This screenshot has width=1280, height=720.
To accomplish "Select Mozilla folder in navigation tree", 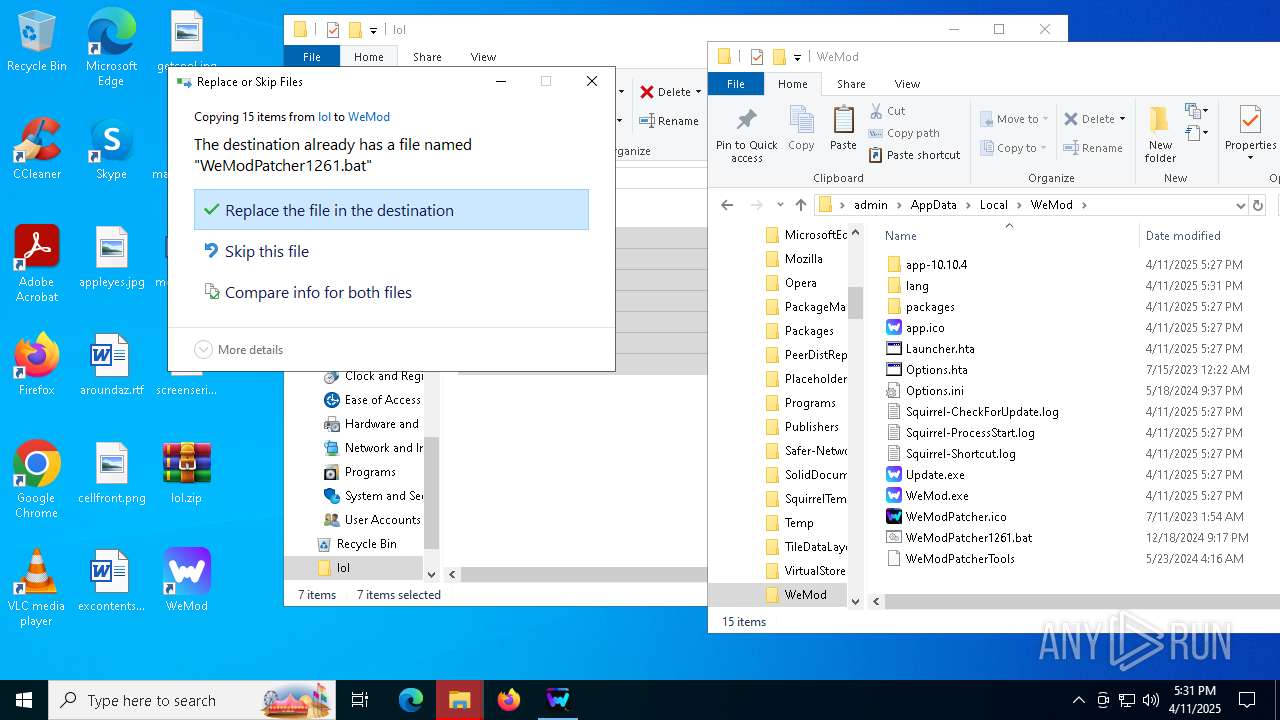I will 803,259.
